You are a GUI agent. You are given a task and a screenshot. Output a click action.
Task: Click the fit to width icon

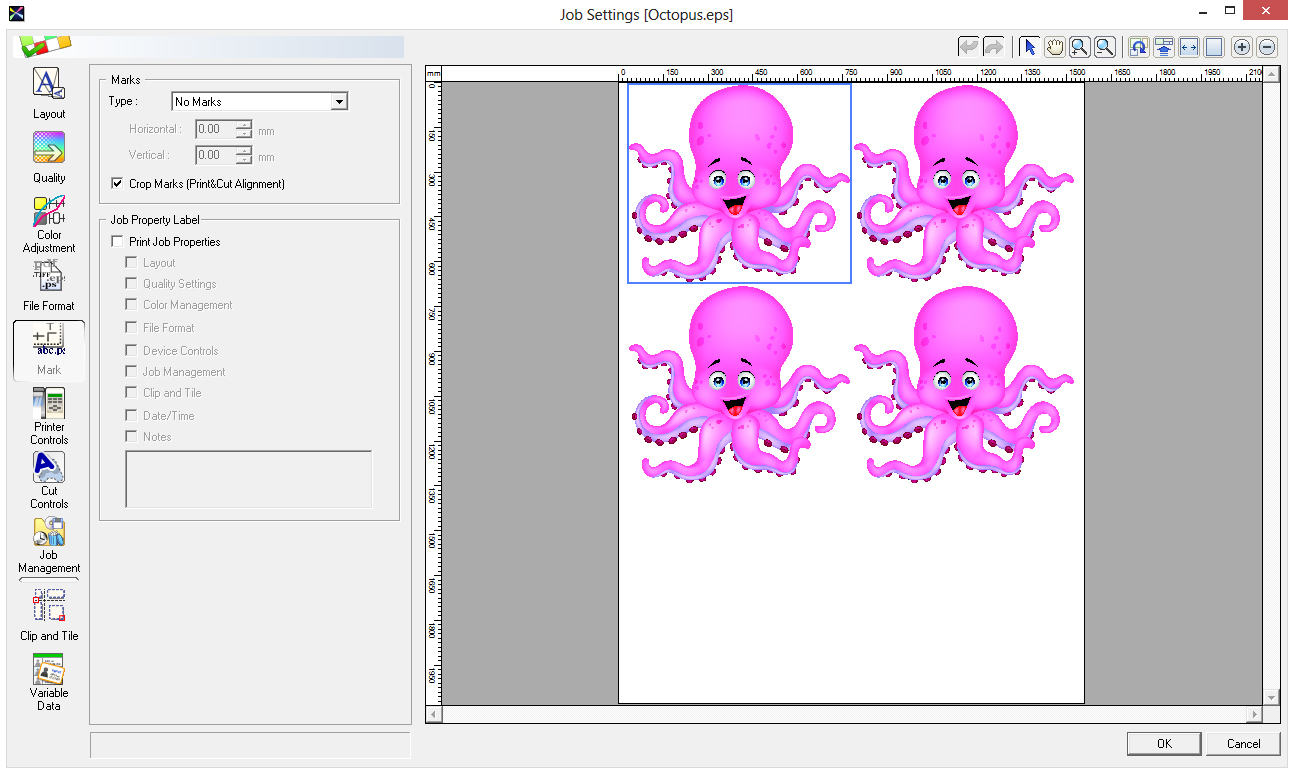point(1188,47)
